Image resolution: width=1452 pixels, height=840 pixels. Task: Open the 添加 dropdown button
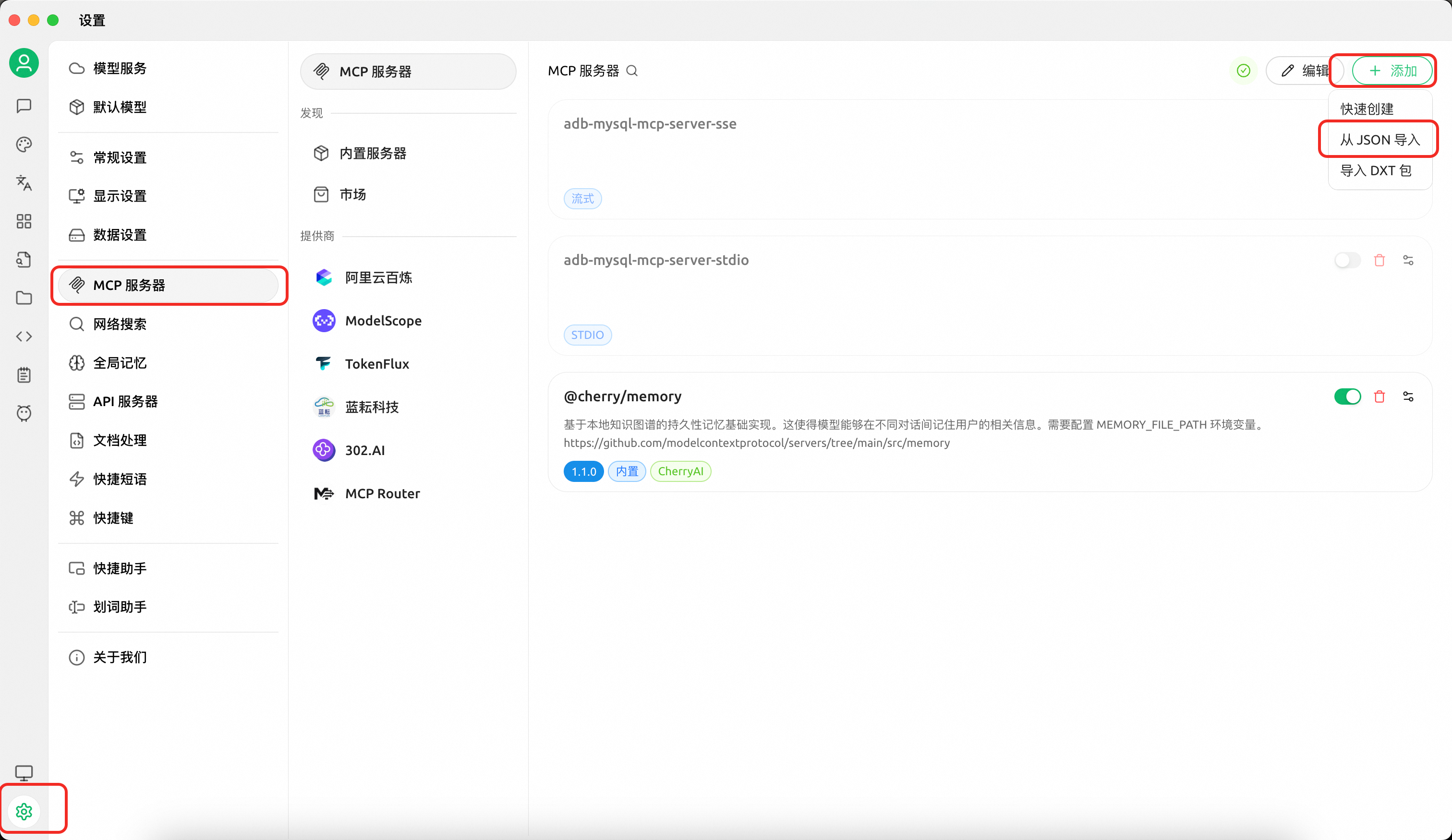1391,71
